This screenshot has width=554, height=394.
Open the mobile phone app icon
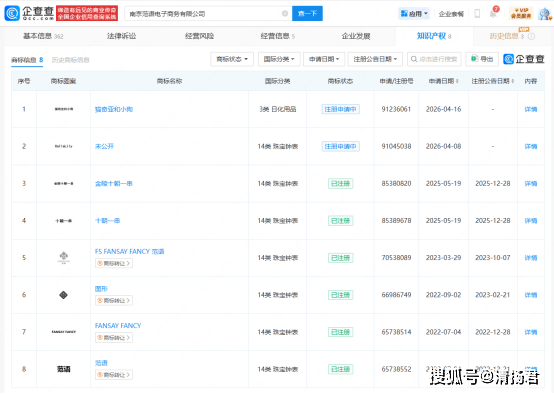477,13
